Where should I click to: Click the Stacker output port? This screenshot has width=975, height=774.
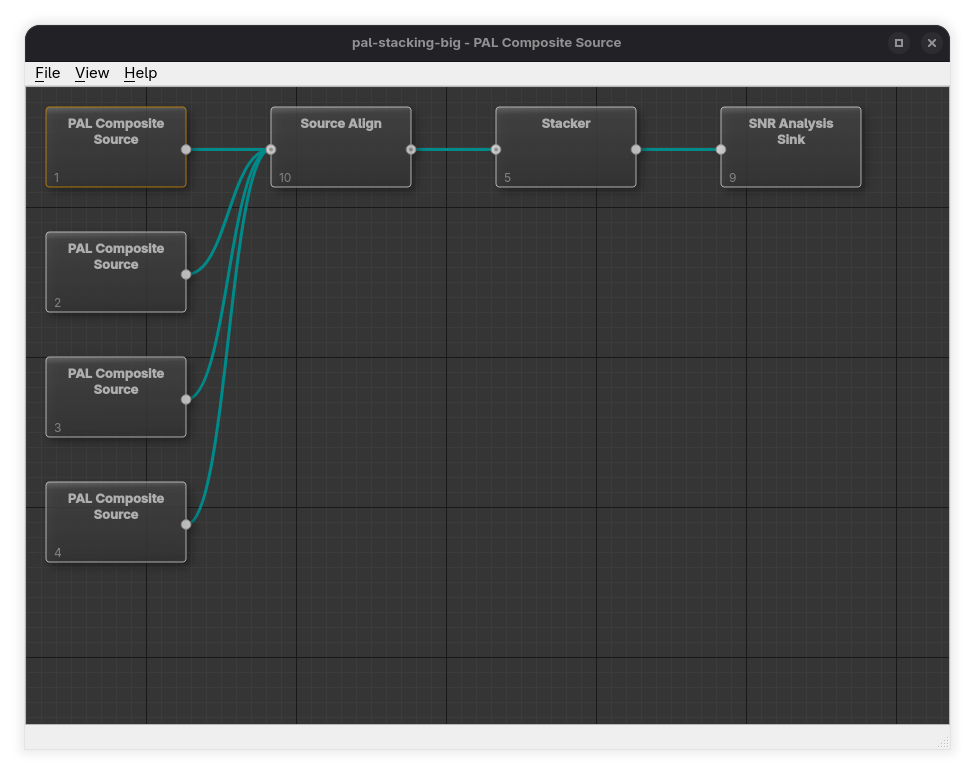click(636, 149)
